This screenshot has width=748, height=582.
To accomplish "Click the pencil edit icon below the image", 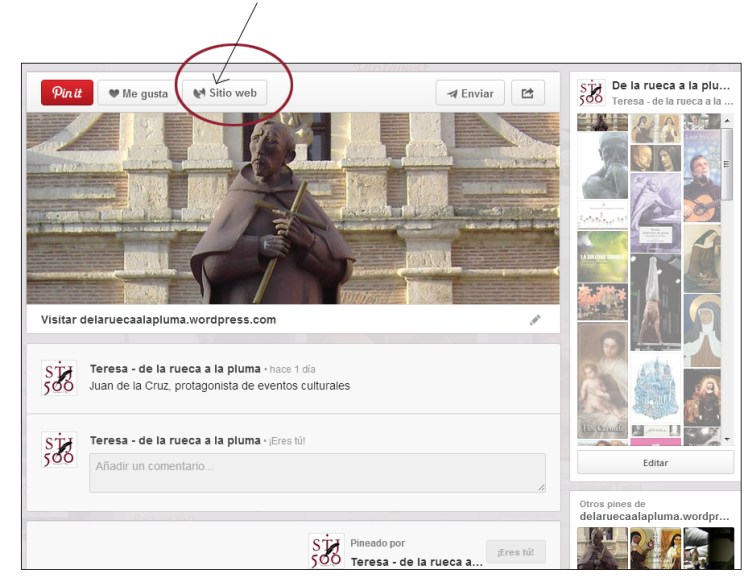I will [x=535, y=320].
